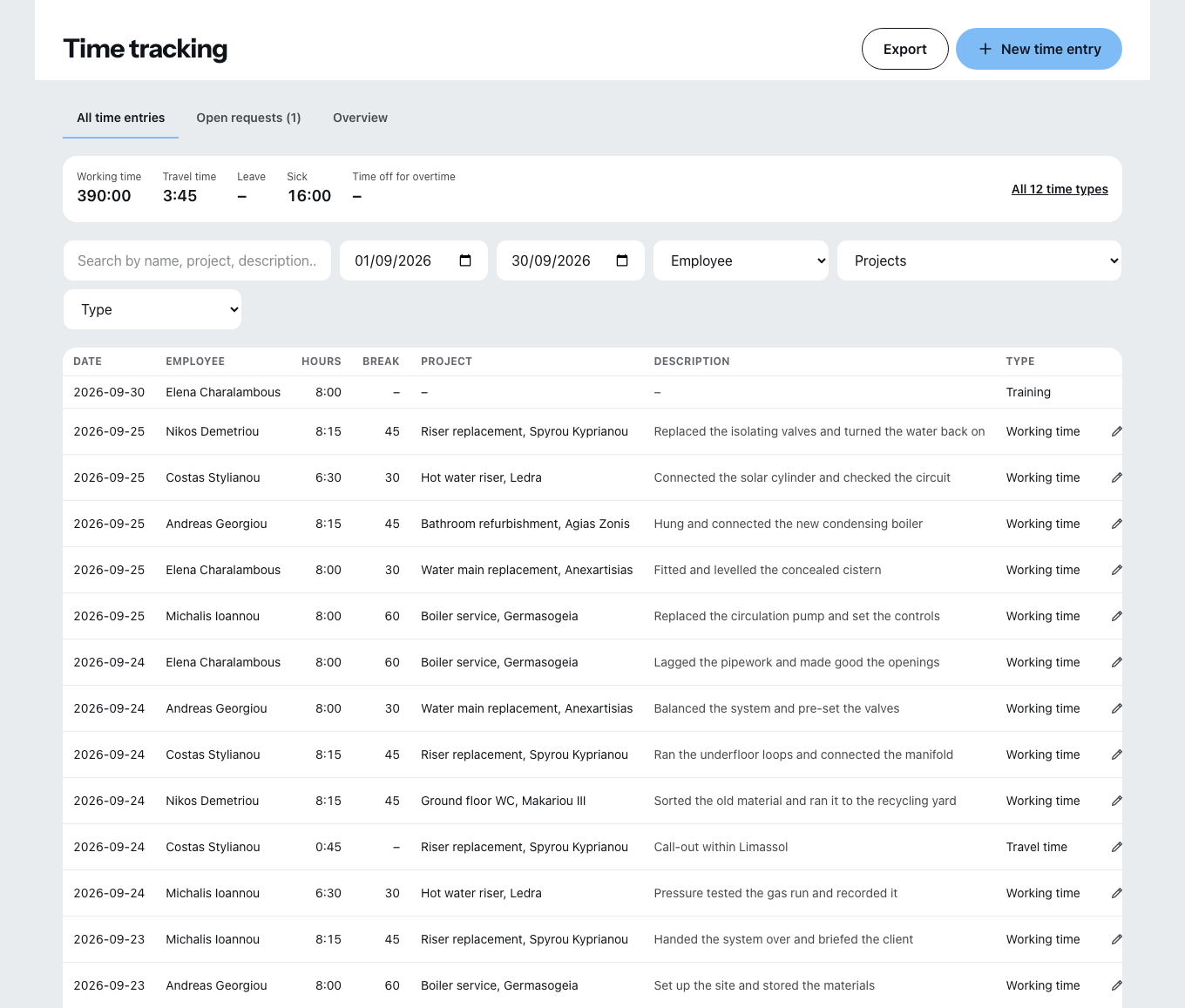The image size is (1185, 1008).
Task: Edit the Call-out within Limassol entry
Action: point(1116,847)
